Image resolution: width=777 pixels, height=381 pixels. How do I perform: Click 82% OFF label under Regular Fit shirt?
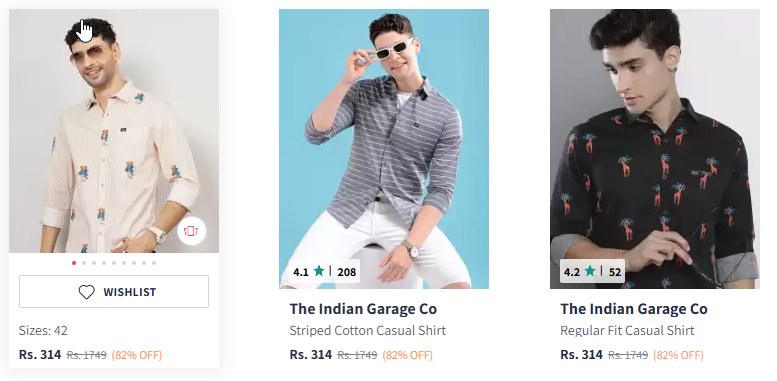pos(678,355)
